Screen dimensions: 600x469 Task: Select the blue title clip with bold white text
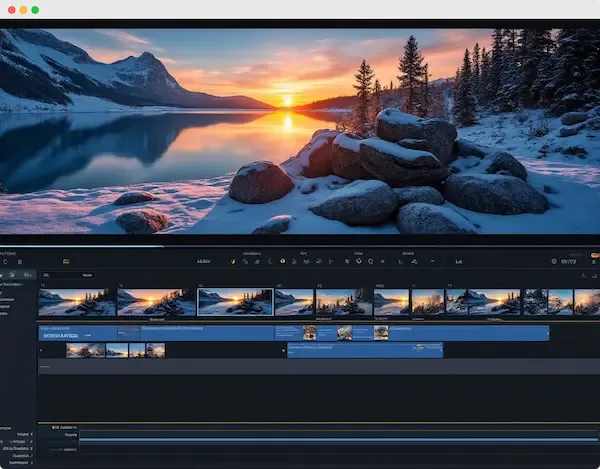pos(78,333)
